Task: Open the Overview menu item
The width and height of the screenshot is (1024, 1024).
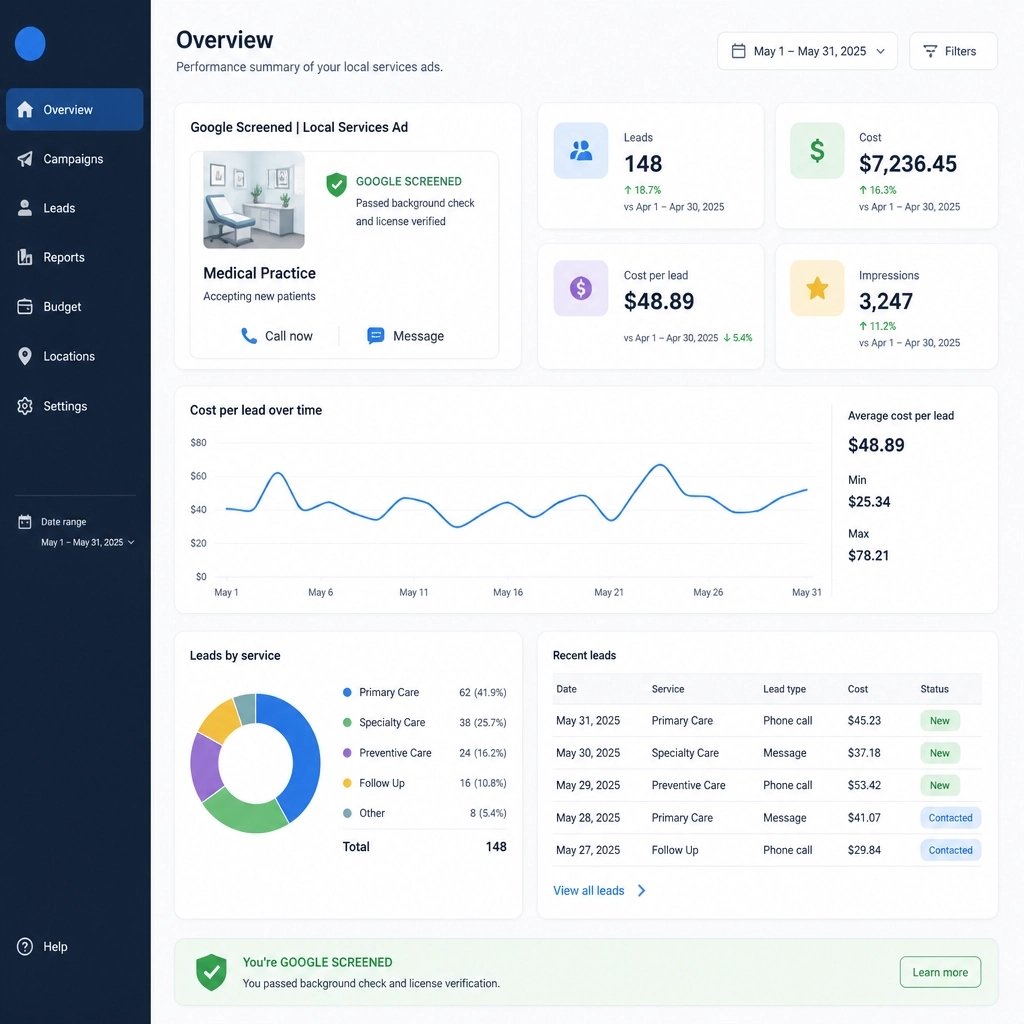Action: point(74,109)
